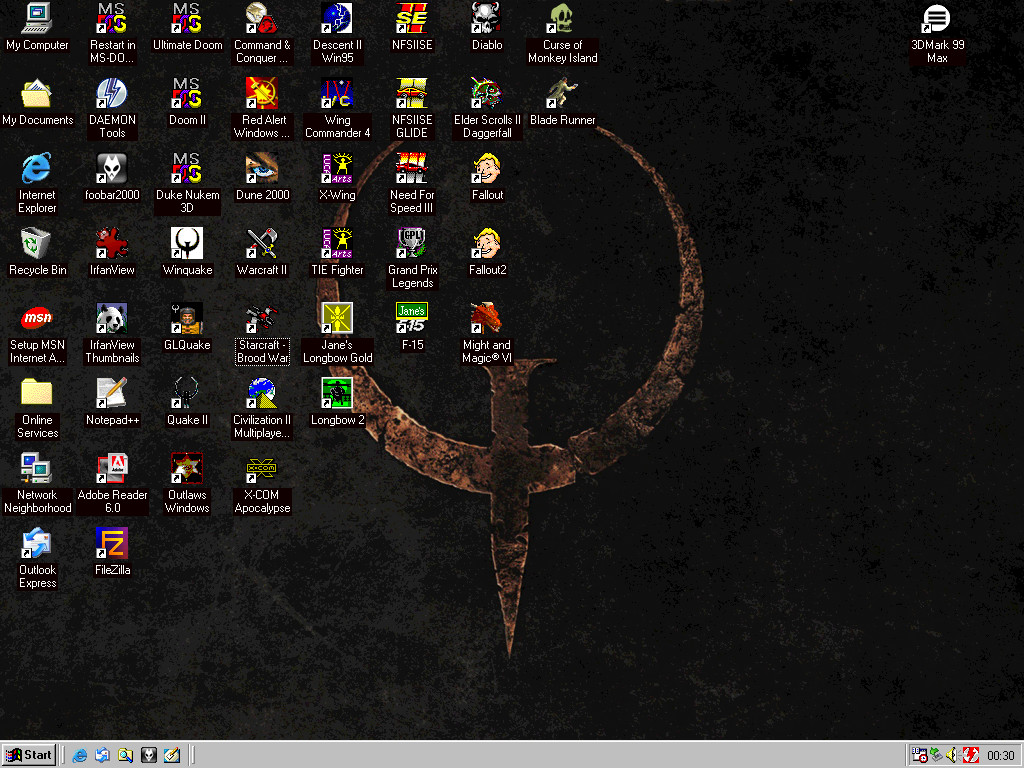Select the Recycle Bin icon
This screenshot has height=768, width=1024.
[37, 244]
